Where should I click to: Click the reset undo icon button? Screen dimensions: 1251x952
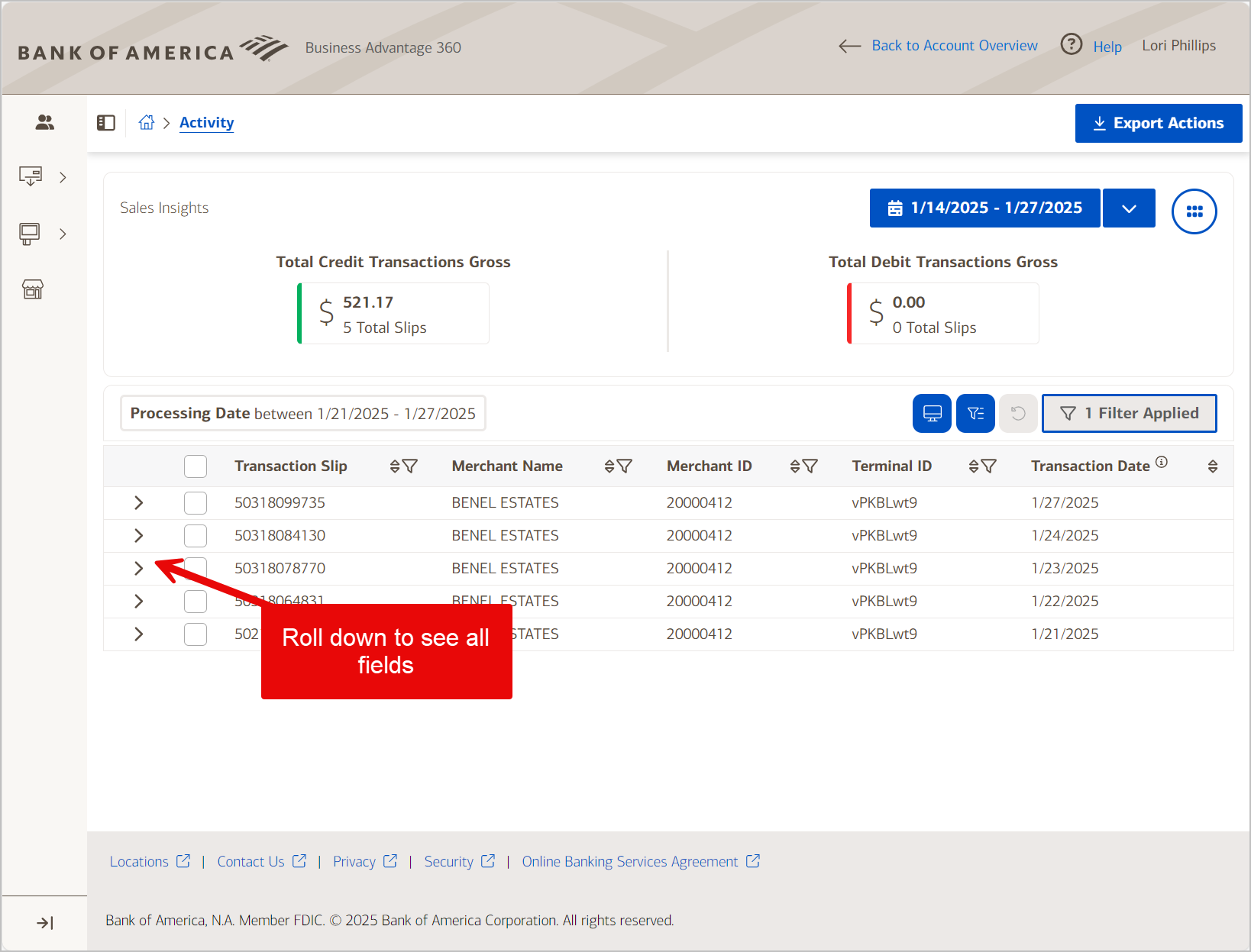coord(1018,413)
